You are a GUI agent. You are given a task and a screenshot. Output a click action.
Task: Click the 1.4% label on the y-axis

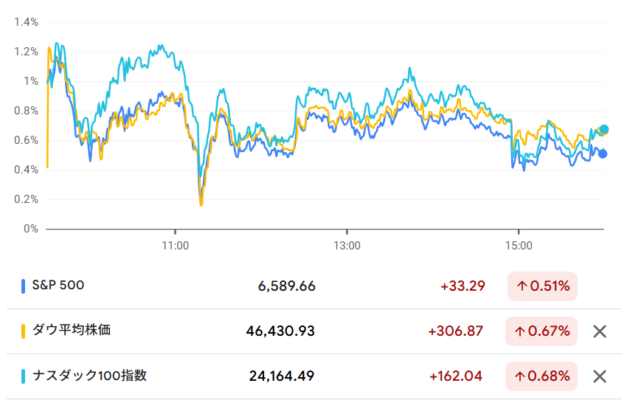point(26,22)
